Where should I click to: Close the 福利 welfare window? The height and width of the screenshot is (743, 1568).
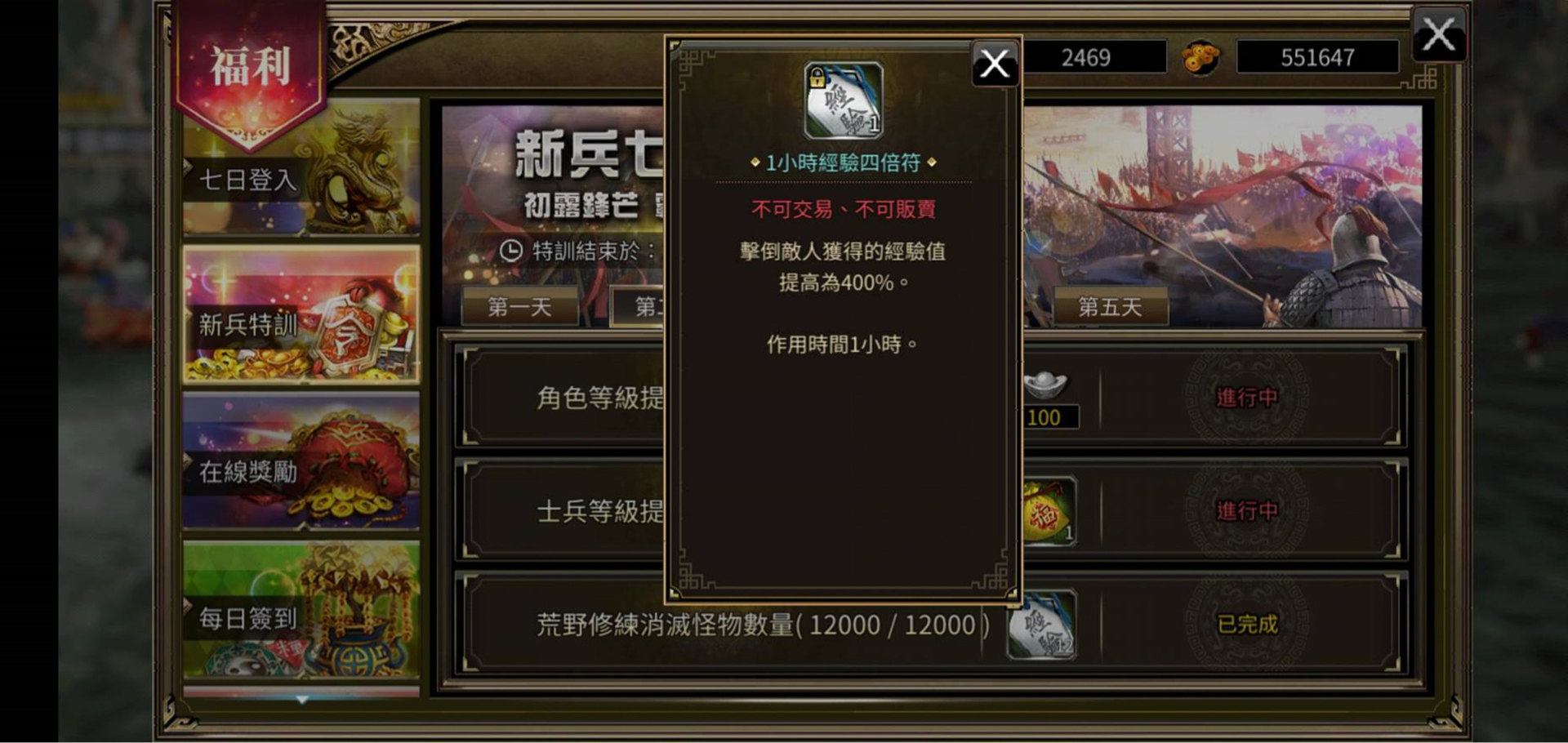[x=1439, y=35]
